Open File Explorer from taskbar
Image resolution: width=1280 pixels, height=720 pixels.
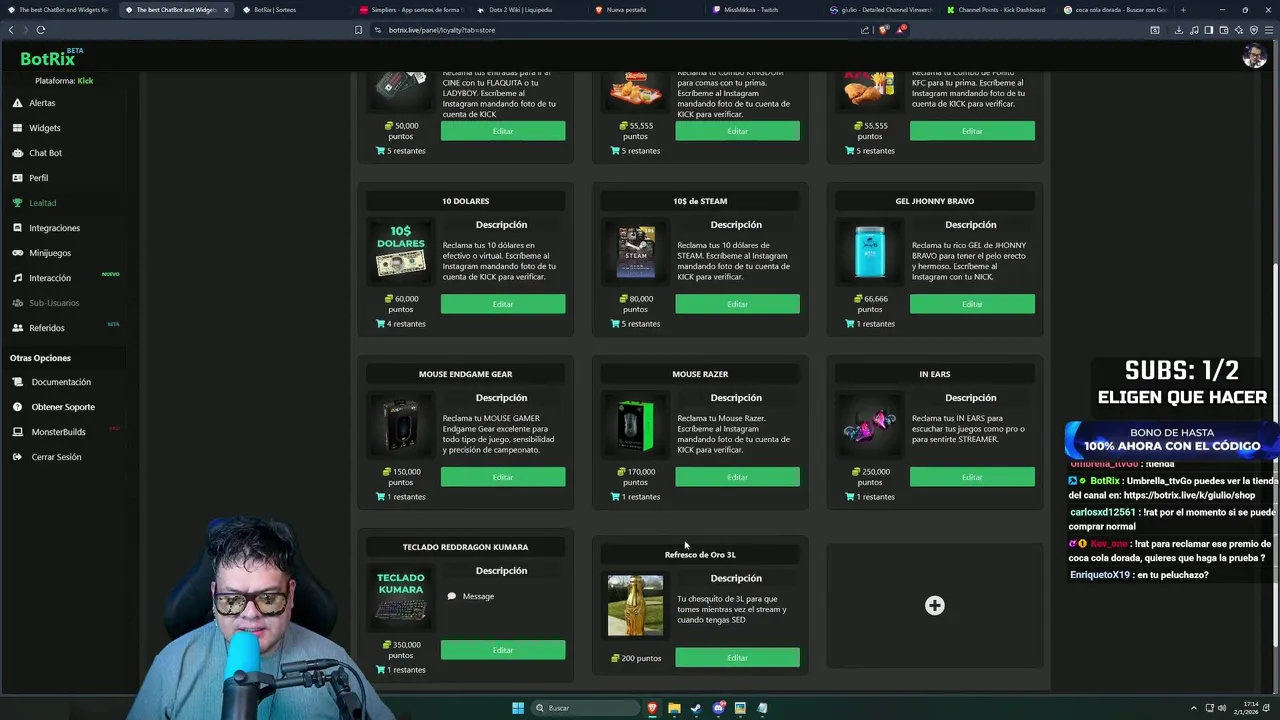pos(674,708)
